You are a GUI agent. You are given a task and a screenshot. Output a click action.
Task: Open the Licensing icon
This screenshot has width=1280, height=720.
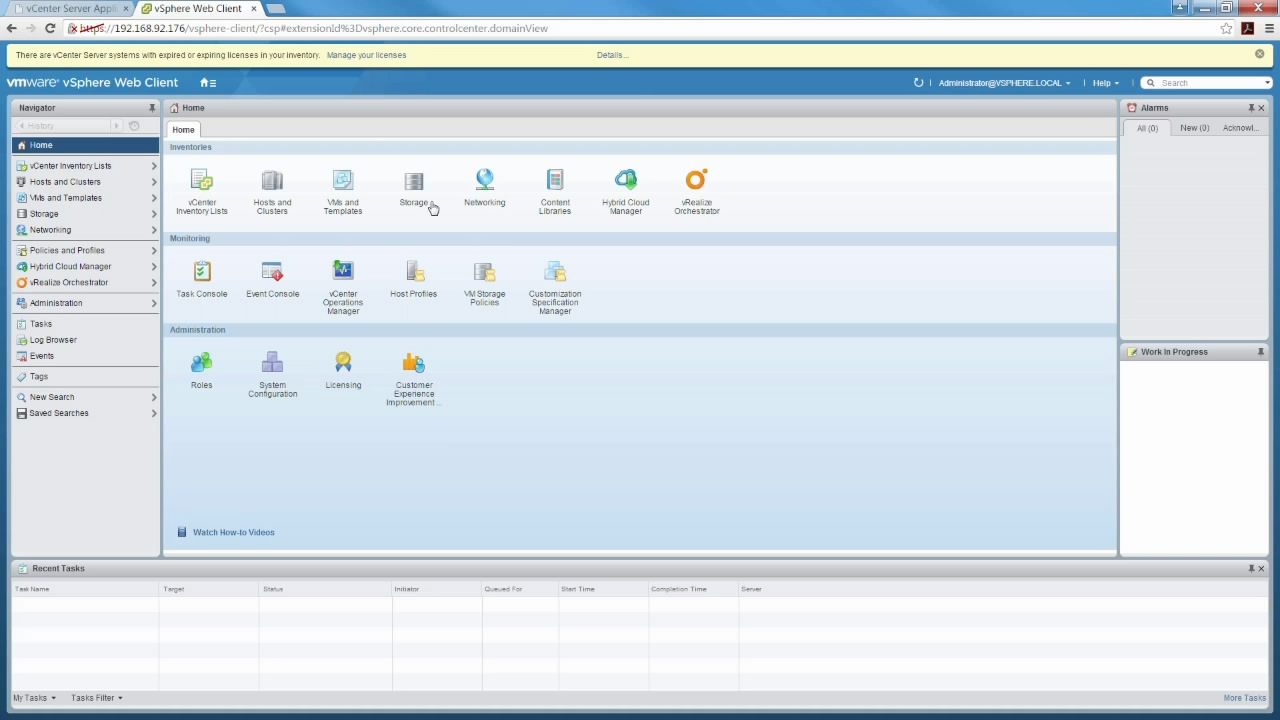[x=343, y=363]
